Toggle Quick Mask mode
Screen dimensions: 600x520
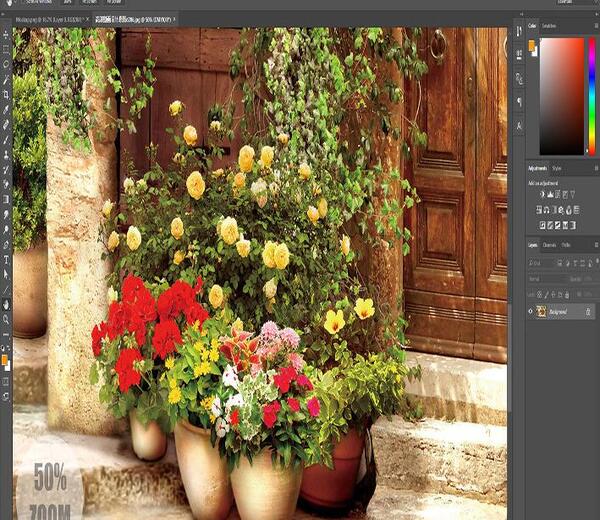tap(6, 381)
